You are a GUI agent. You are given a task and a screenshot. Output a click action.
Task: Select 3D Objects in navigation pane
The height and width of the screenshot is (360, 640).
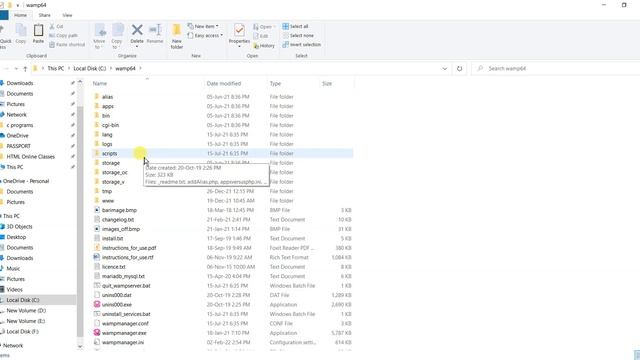click(x=19, y=227)
